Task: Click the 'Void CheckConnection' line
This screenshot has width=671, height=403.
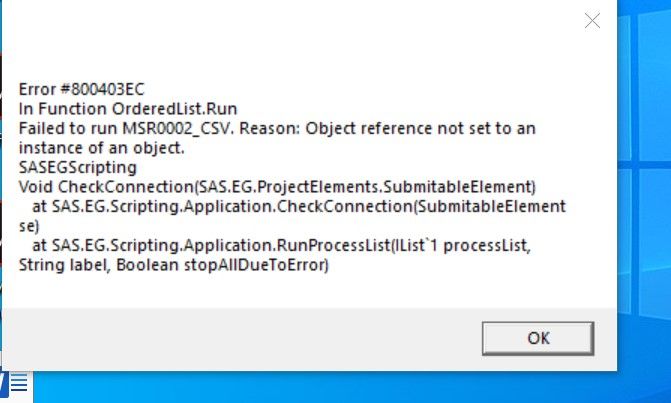Action: [88, 186]
